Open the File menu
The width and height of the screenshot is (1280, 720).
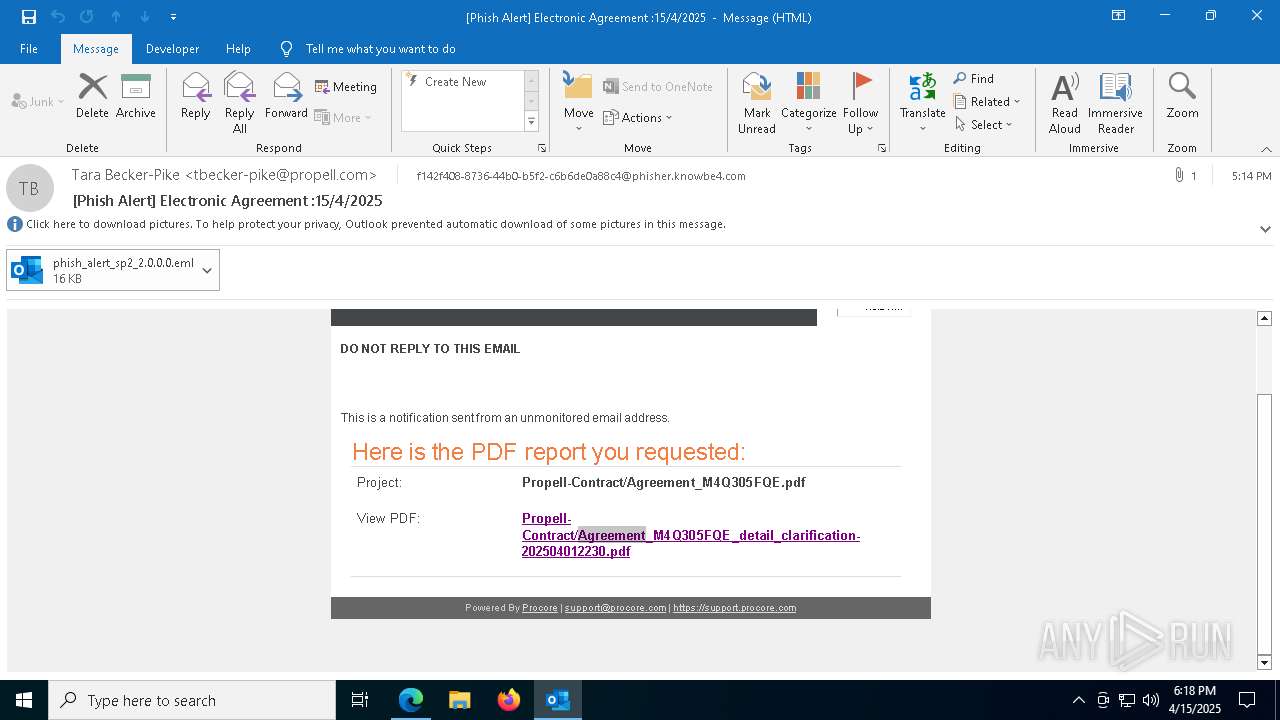tap(29, 49)
